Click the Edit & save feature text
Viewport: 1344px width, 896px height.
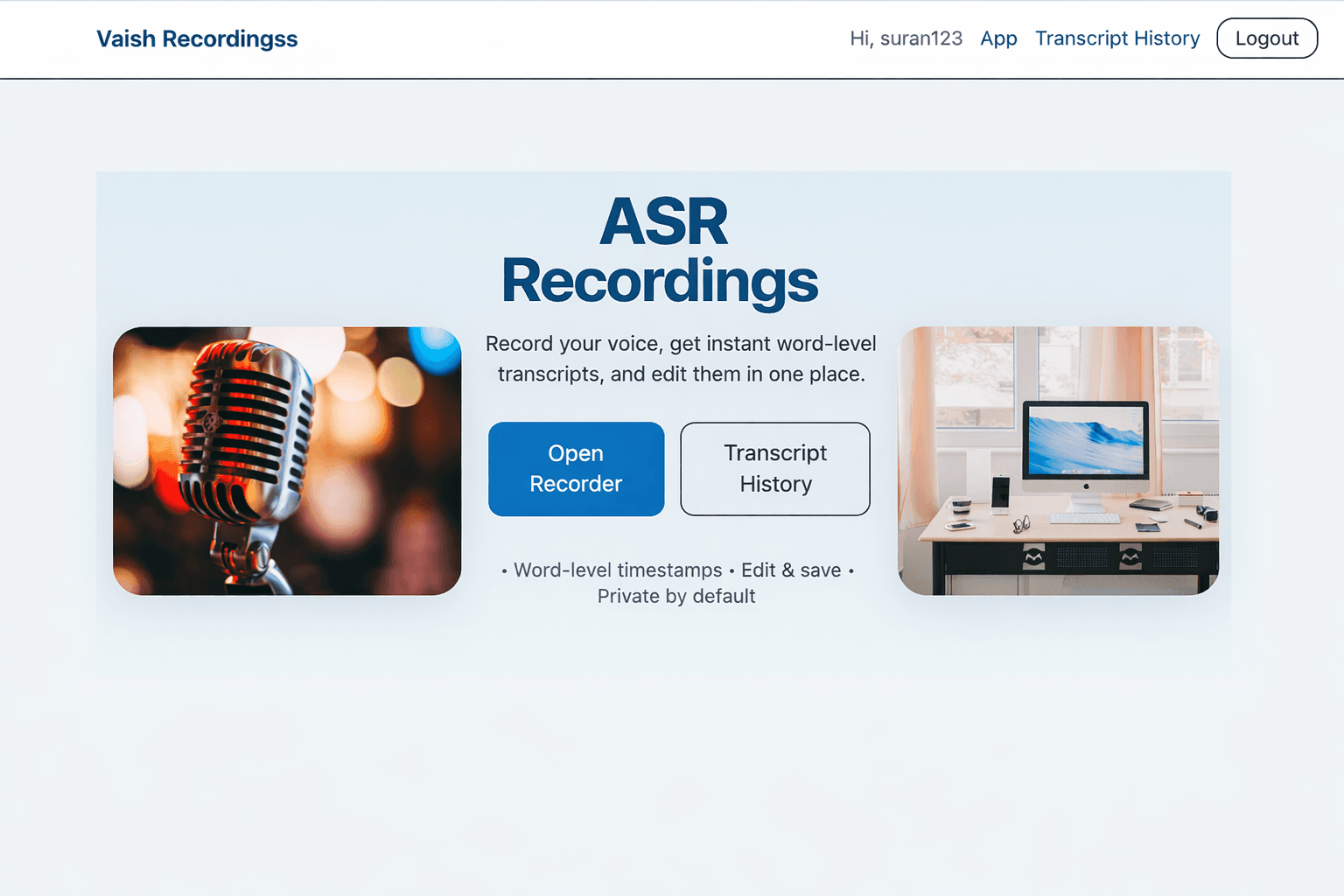791,570
